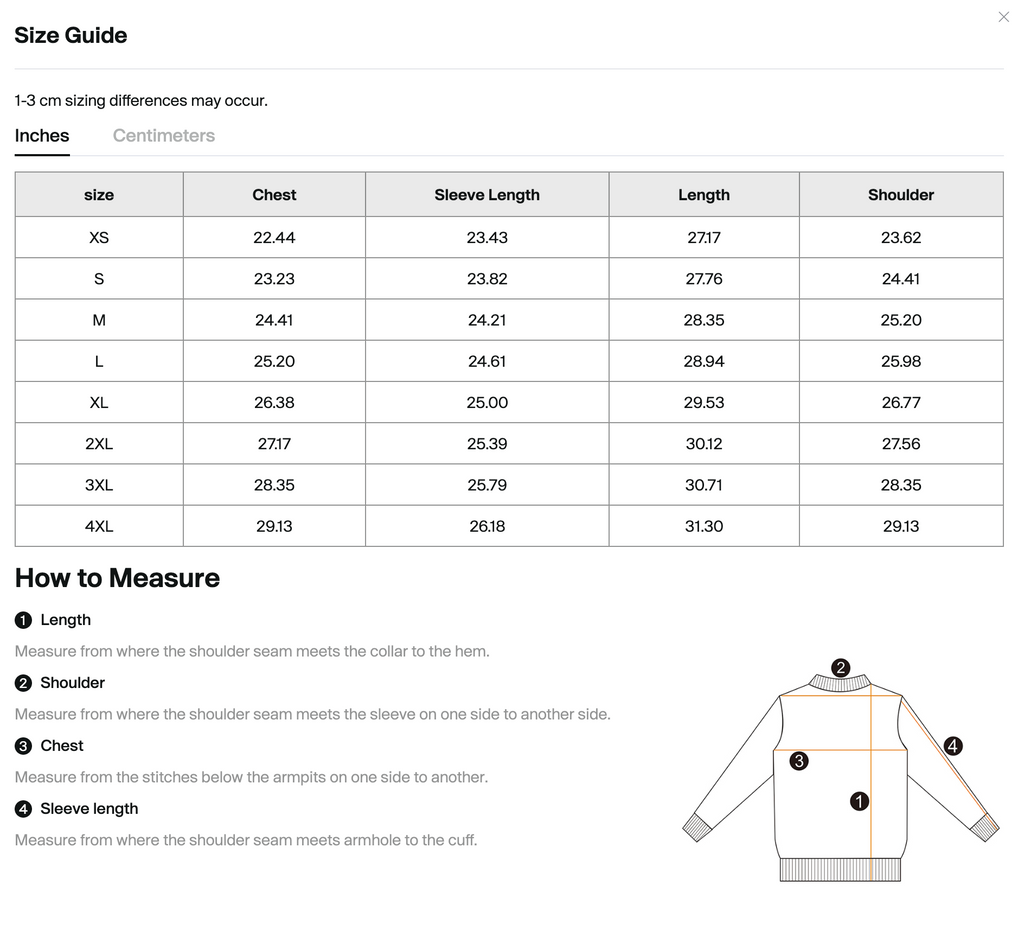Select the Inches tab

pos(42,136)
